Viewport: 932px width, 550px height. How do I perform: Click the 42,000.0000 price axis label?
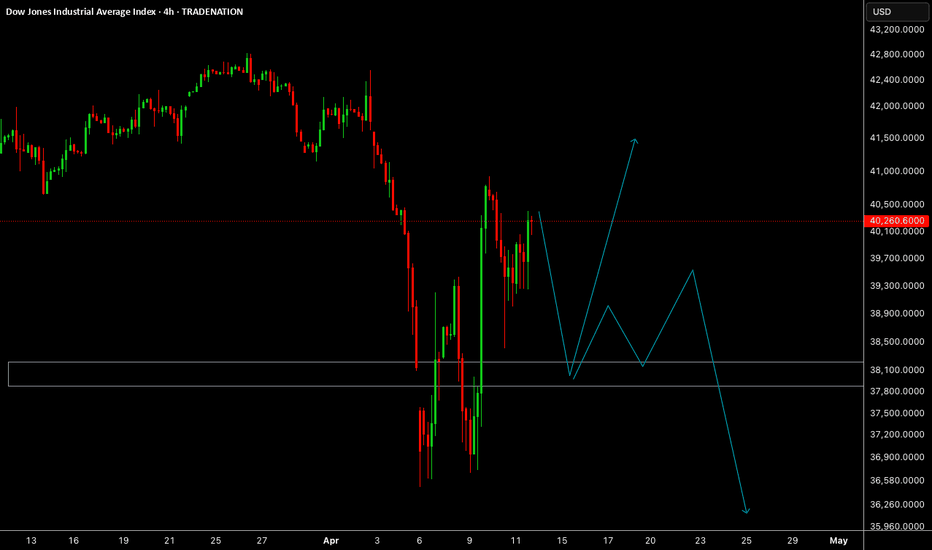(897, 106)
